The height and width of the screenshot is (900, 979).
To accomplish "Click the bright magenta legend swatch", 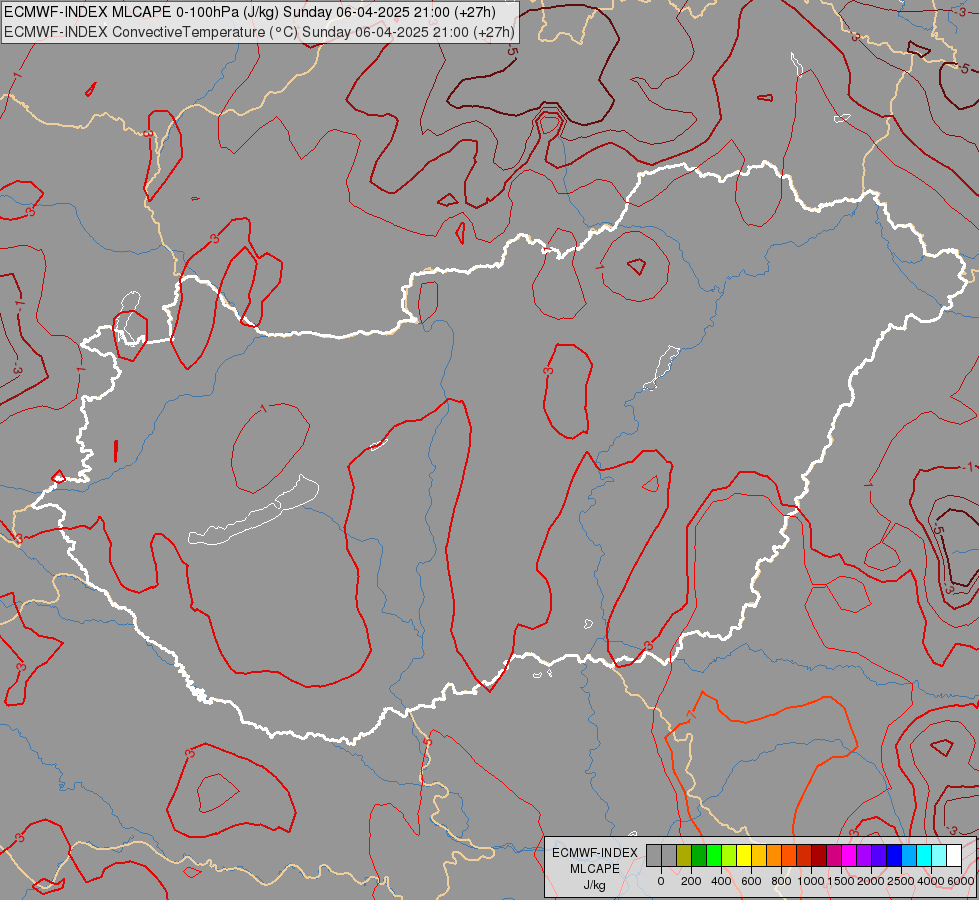I will 850,855.
